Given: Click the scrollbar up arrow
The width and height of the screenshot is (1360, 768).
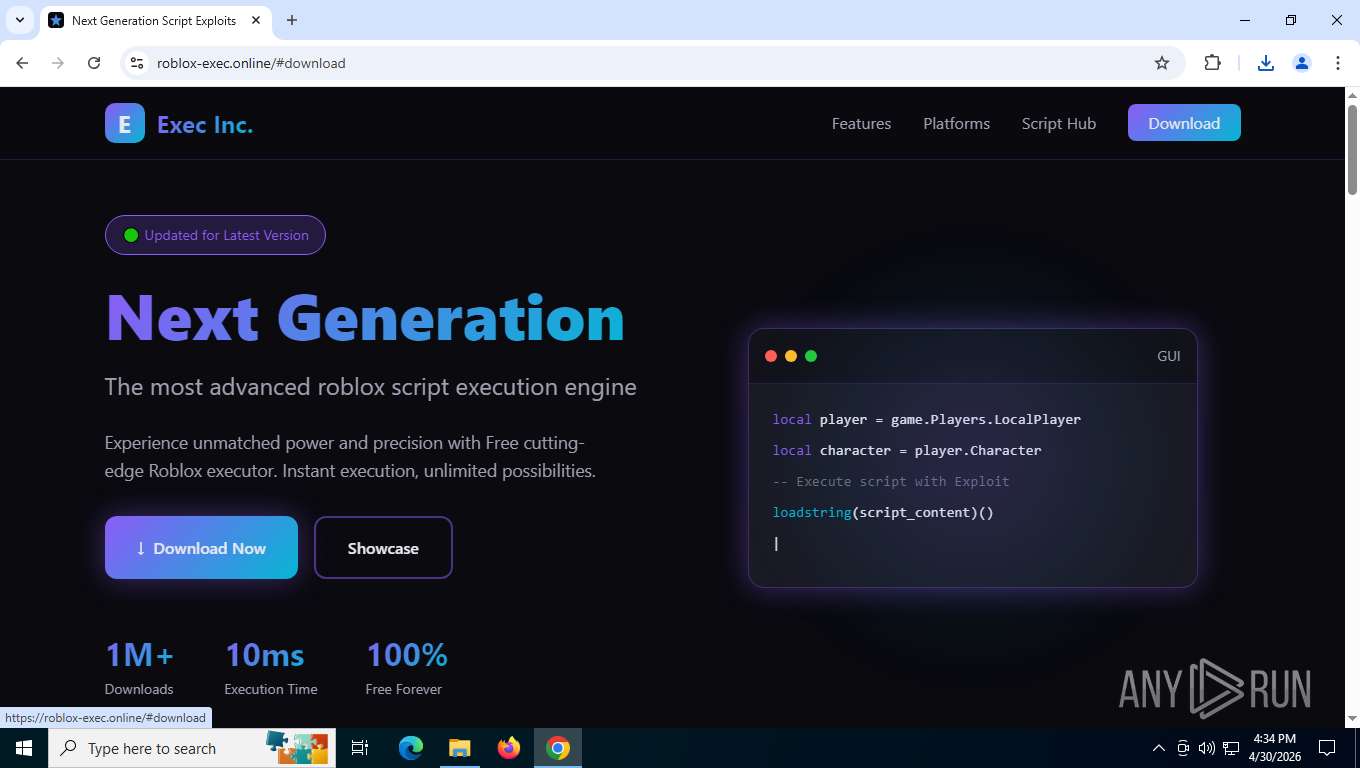Looking at the screenshot, I should coord(1352,95).
